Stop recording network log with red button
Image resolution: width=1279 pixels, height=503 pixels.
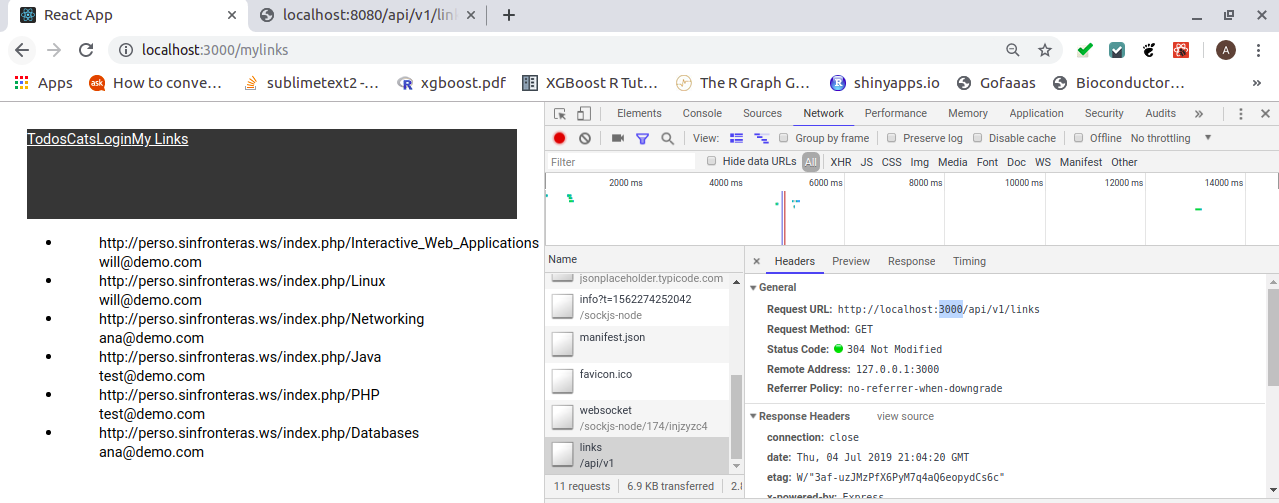560,138
